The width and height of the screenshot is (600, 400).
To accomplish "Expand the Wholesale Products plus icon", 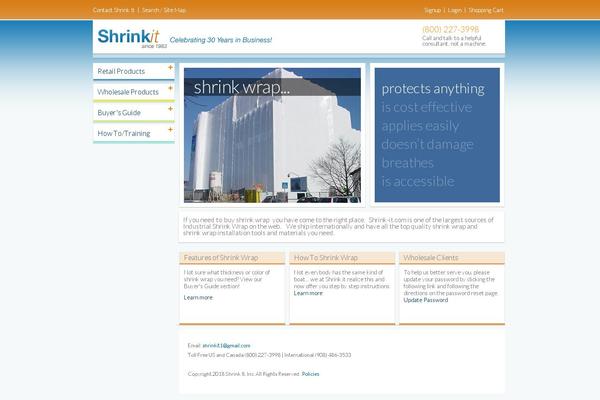I will click(170, 88).
